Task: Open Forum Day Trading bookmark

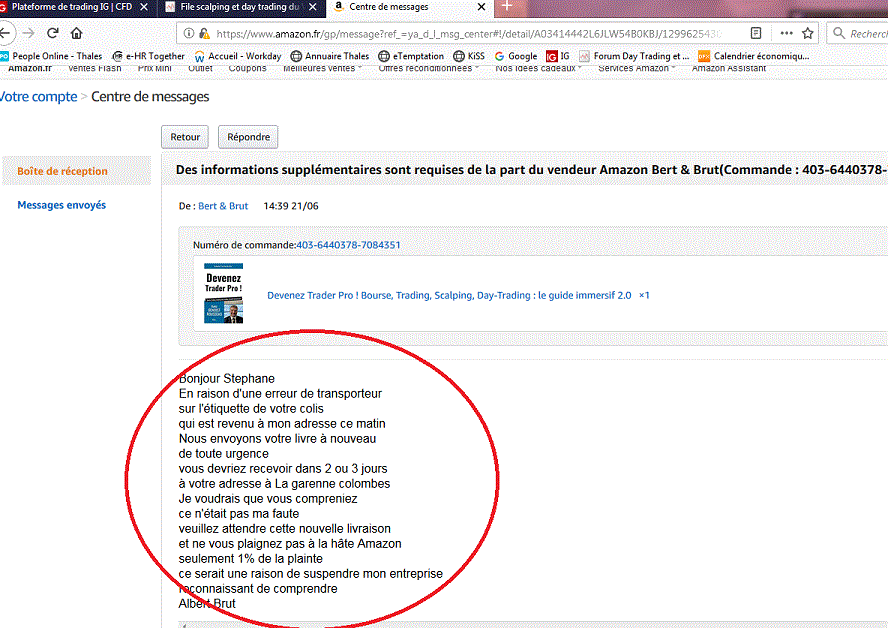Action: coord(634,56)
